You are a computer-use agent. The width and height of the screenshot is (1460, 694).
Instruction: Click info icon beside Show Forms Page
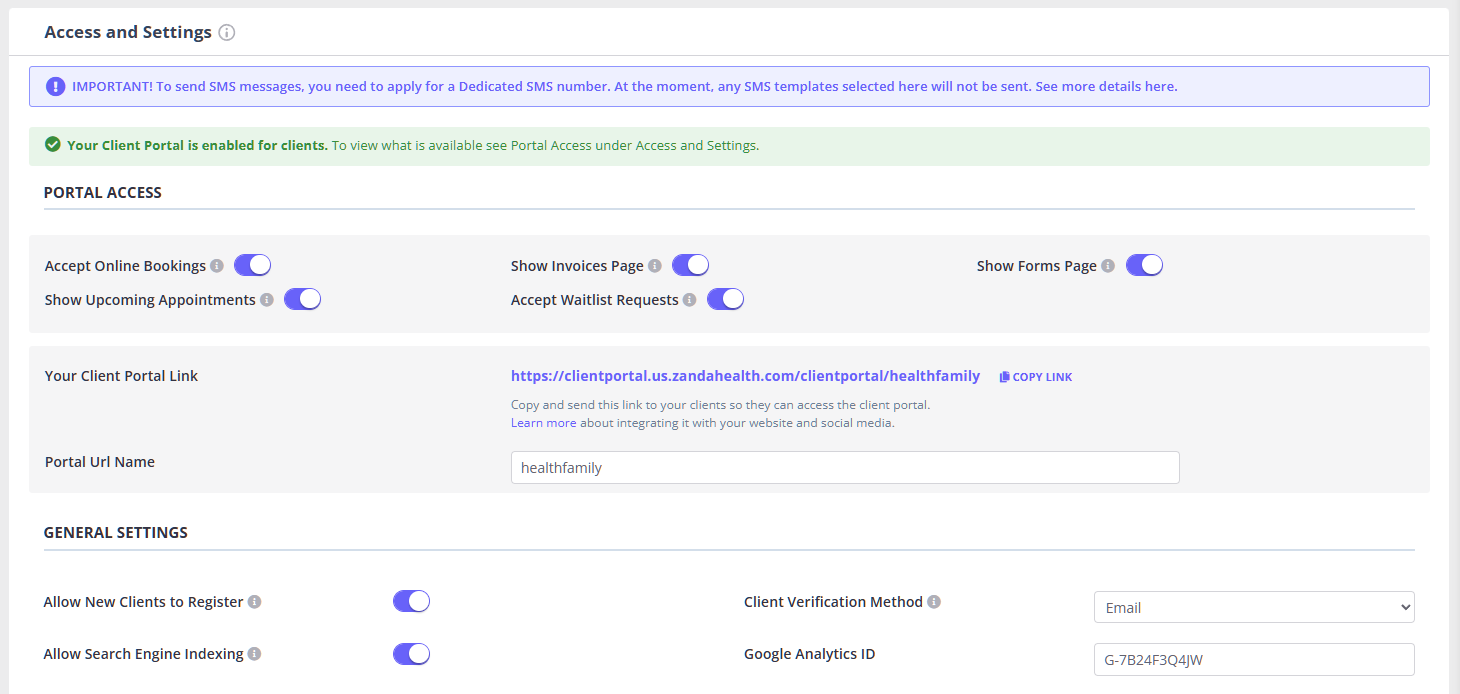pos(1107,266)
